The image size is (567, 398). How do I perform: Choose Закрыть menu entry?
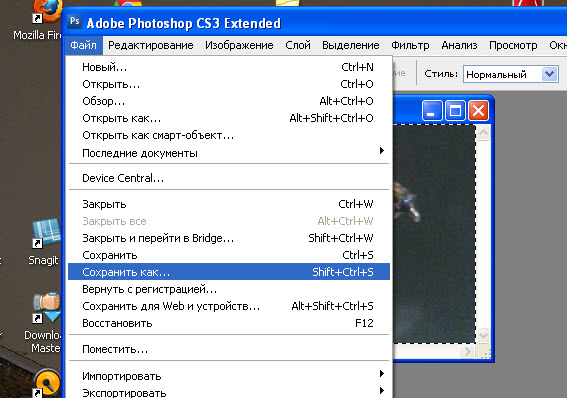[x=229, y=204]
